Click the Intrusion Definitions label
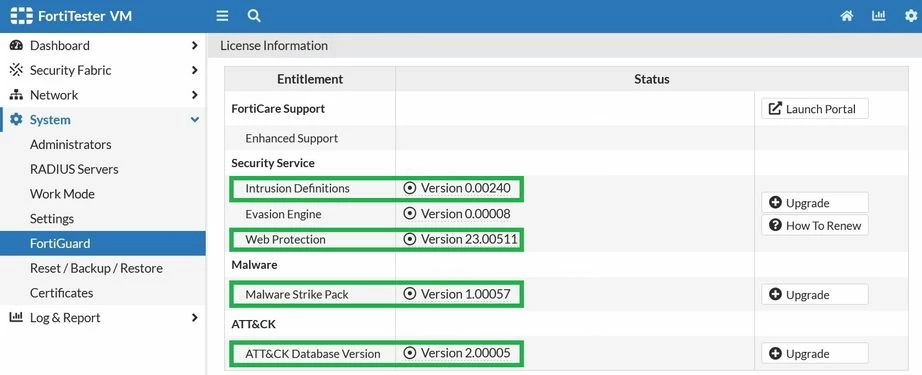 (298, 188)
